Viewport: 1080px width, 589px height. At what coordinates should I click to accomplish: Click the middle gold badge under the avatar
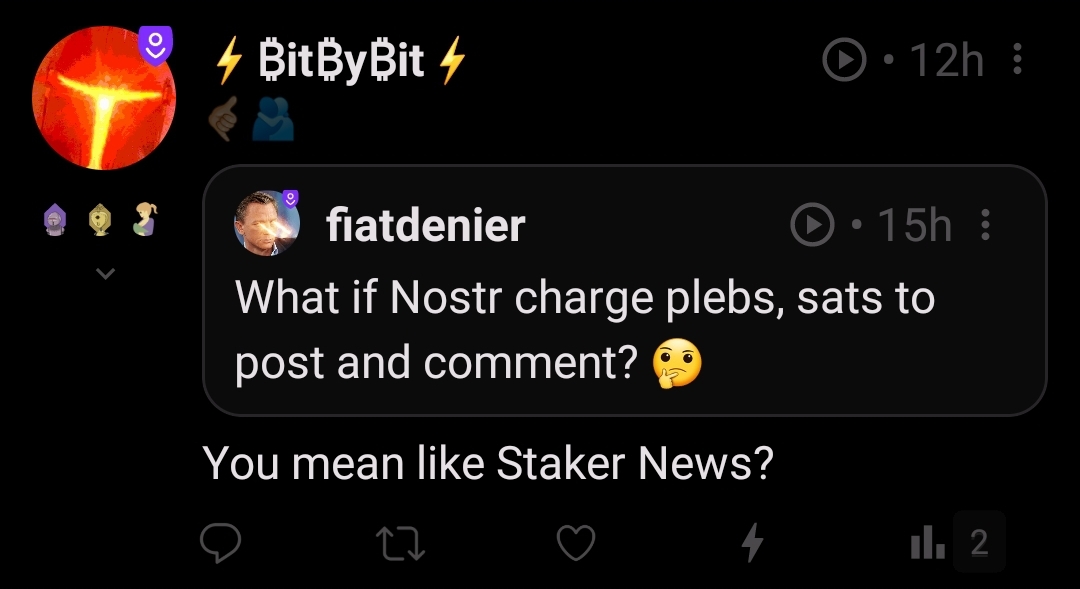pos(100,220)
